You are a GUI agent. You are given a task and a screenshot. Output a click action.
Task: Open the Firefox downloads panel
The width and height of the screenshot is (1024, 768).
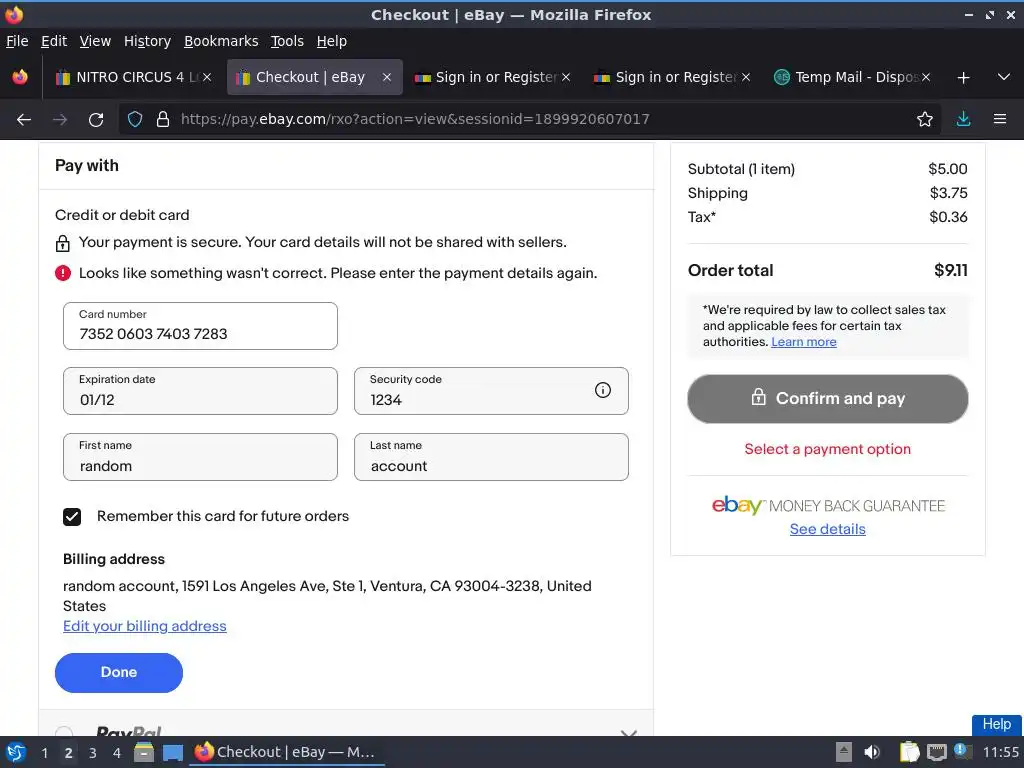coord(963,120)
